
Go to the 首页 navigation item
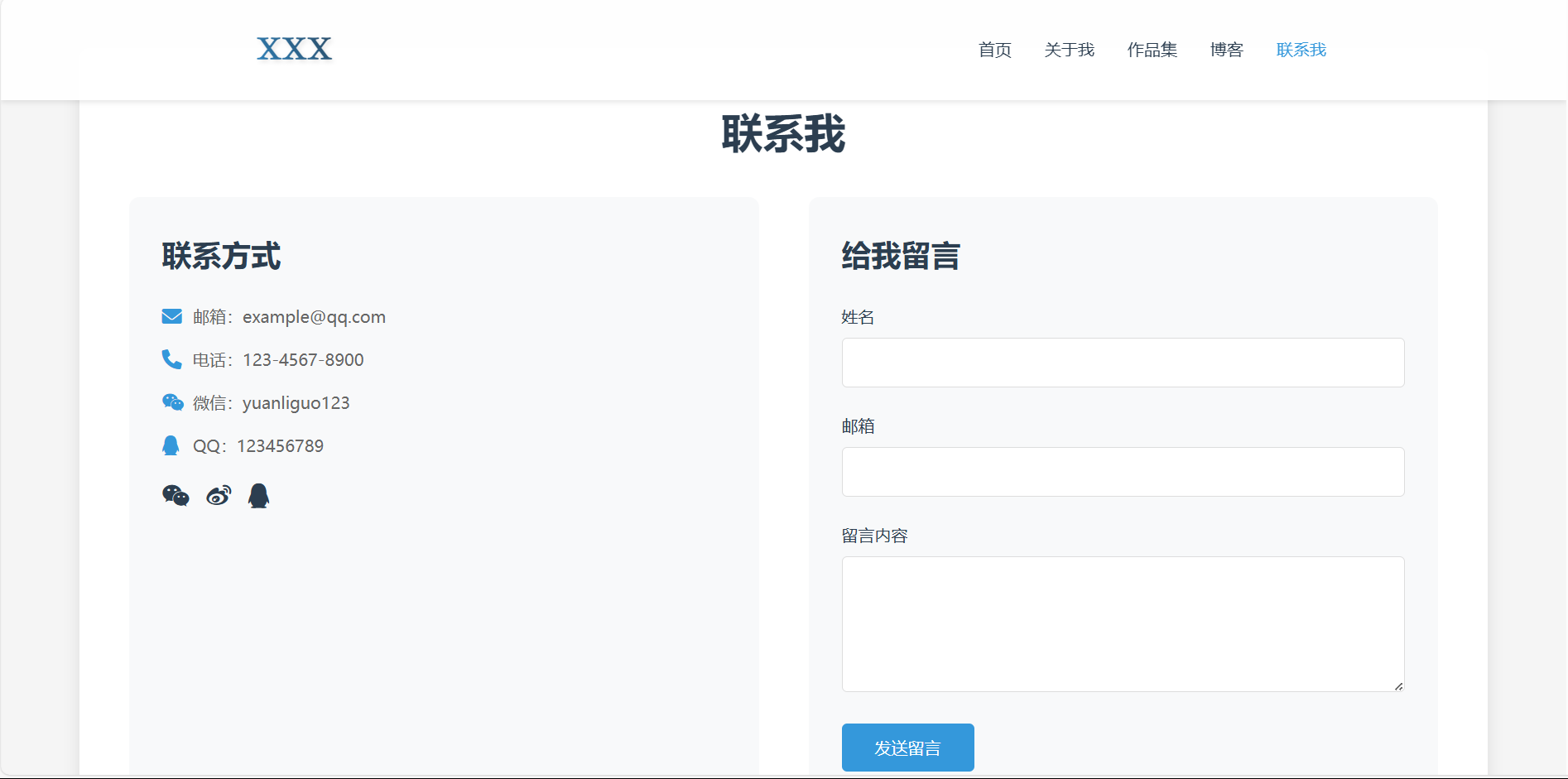(x=994, y=50)
